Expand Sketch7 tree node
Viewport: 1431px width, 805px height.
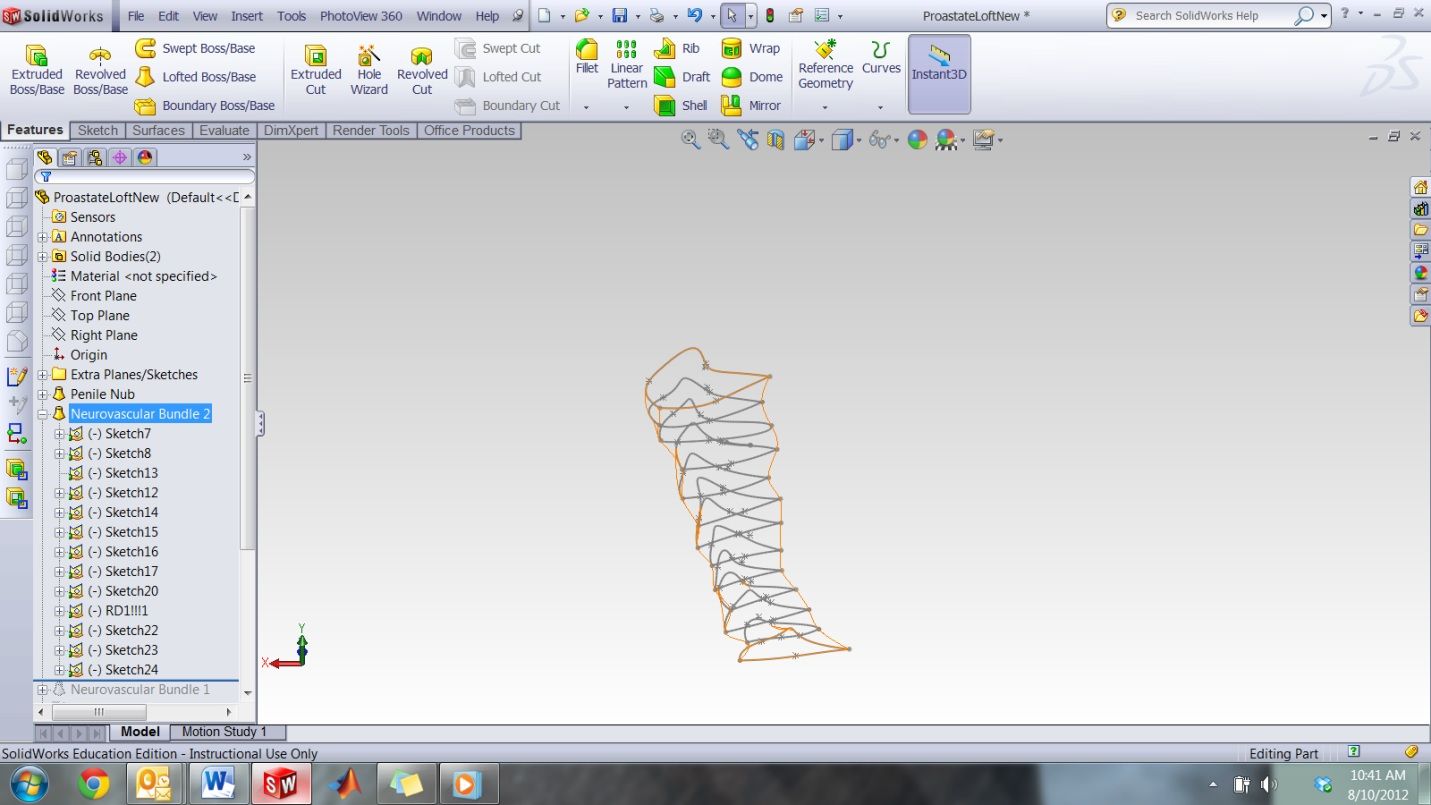pyautogui.click(x=59, y=434)
